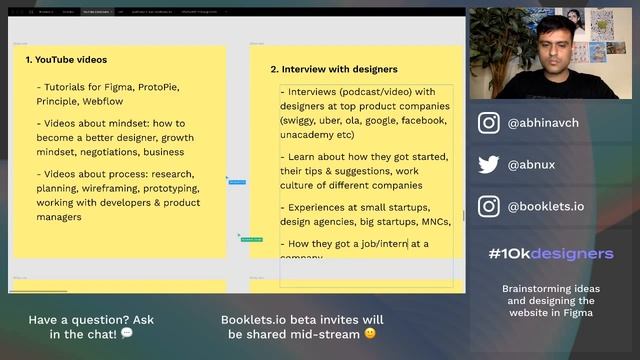Click the canvas horizontal scrollbar thumb
This screenshot has width=640, height=360.
(39, 291)
